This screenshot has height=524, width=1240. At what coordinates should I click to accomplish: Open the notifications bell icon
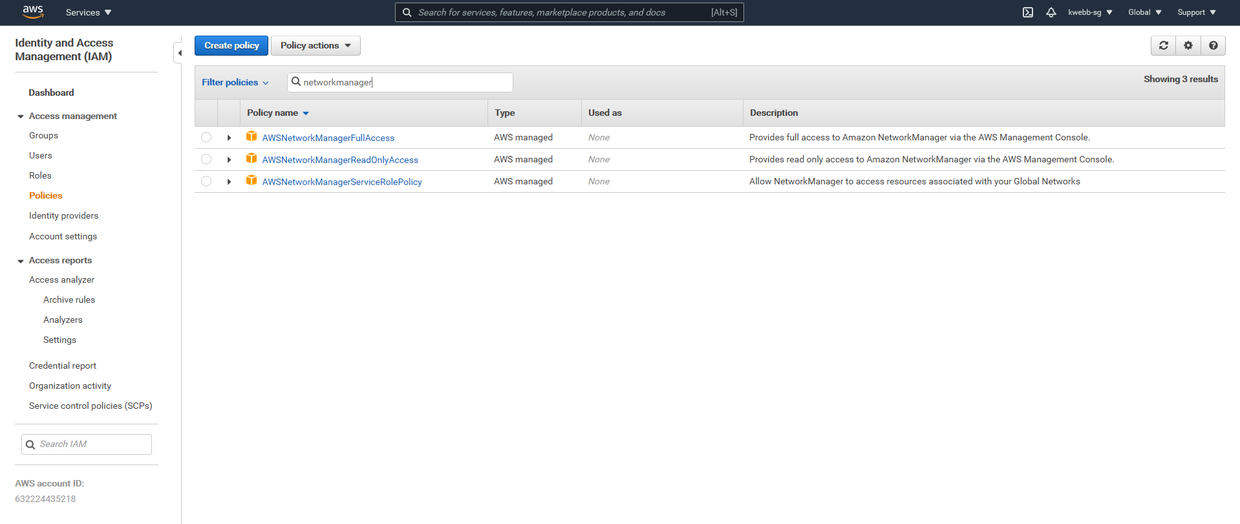tap(1051, 12)
